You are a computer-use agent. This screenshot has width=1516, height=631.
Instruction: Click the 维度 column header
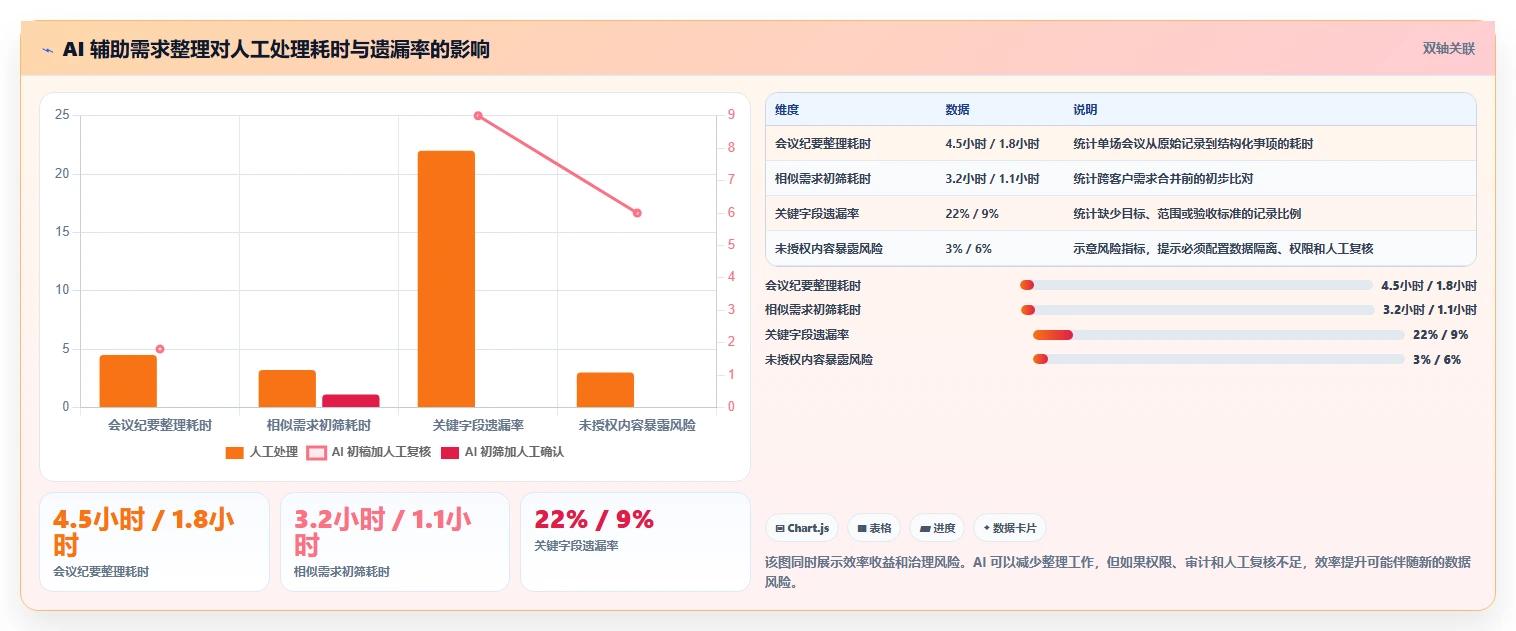point(787,110)
